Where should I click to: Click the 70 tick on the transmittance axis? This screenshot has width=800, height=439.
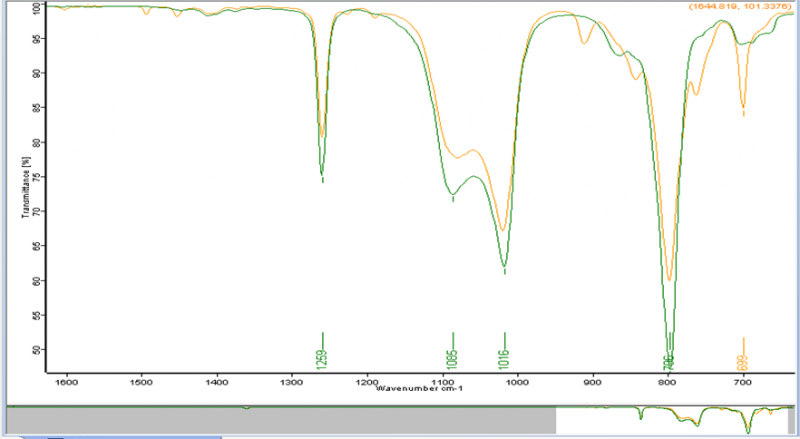coord(36,211)
